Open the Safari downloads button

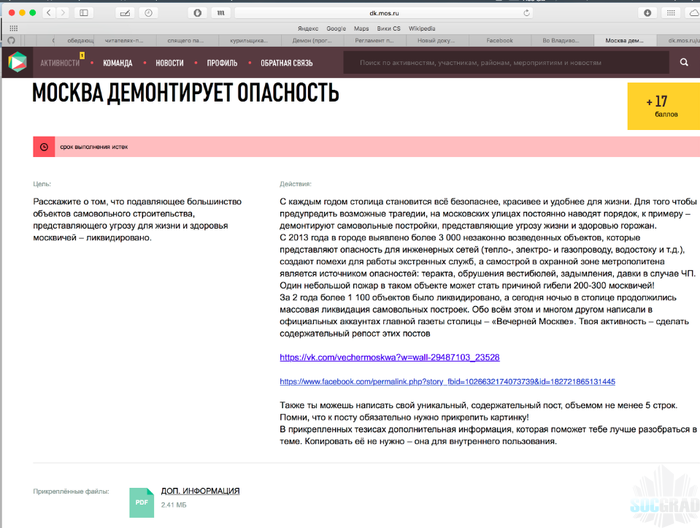648,12
